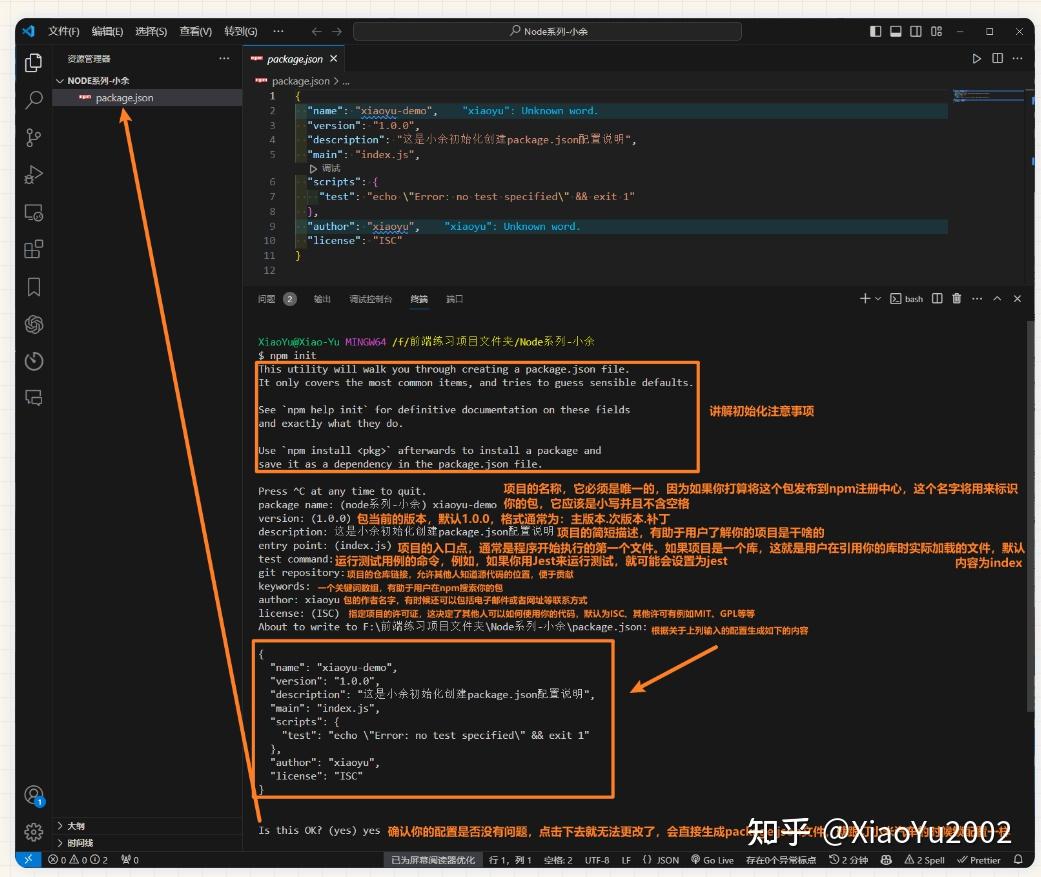The height and width of the screenshot is (877, 1041).
Task: Split the terminal using split icon
Action: pos(938,299)
